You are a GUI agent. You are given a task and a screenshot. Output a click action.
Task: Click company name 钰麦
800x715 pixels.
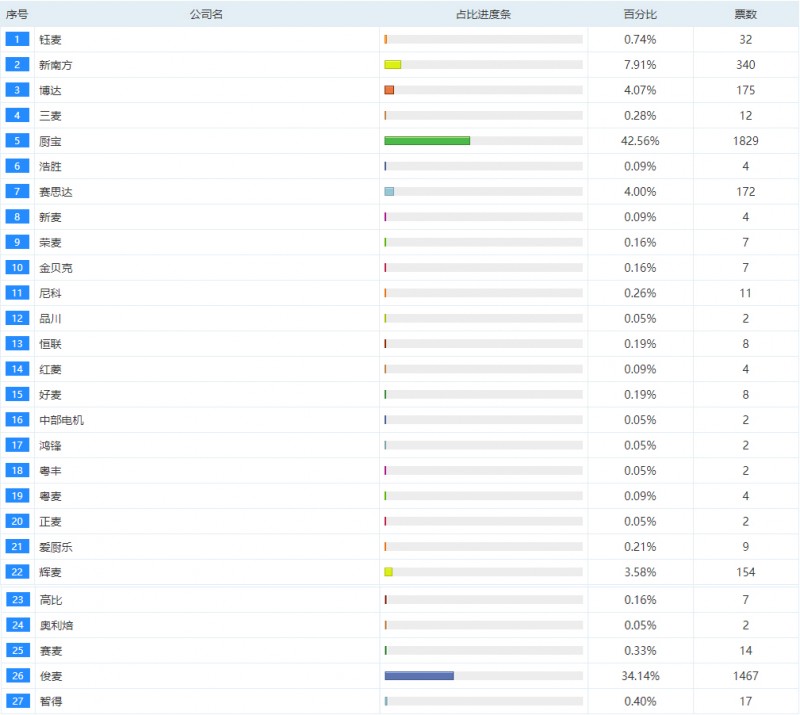click(x=50, y=40)
